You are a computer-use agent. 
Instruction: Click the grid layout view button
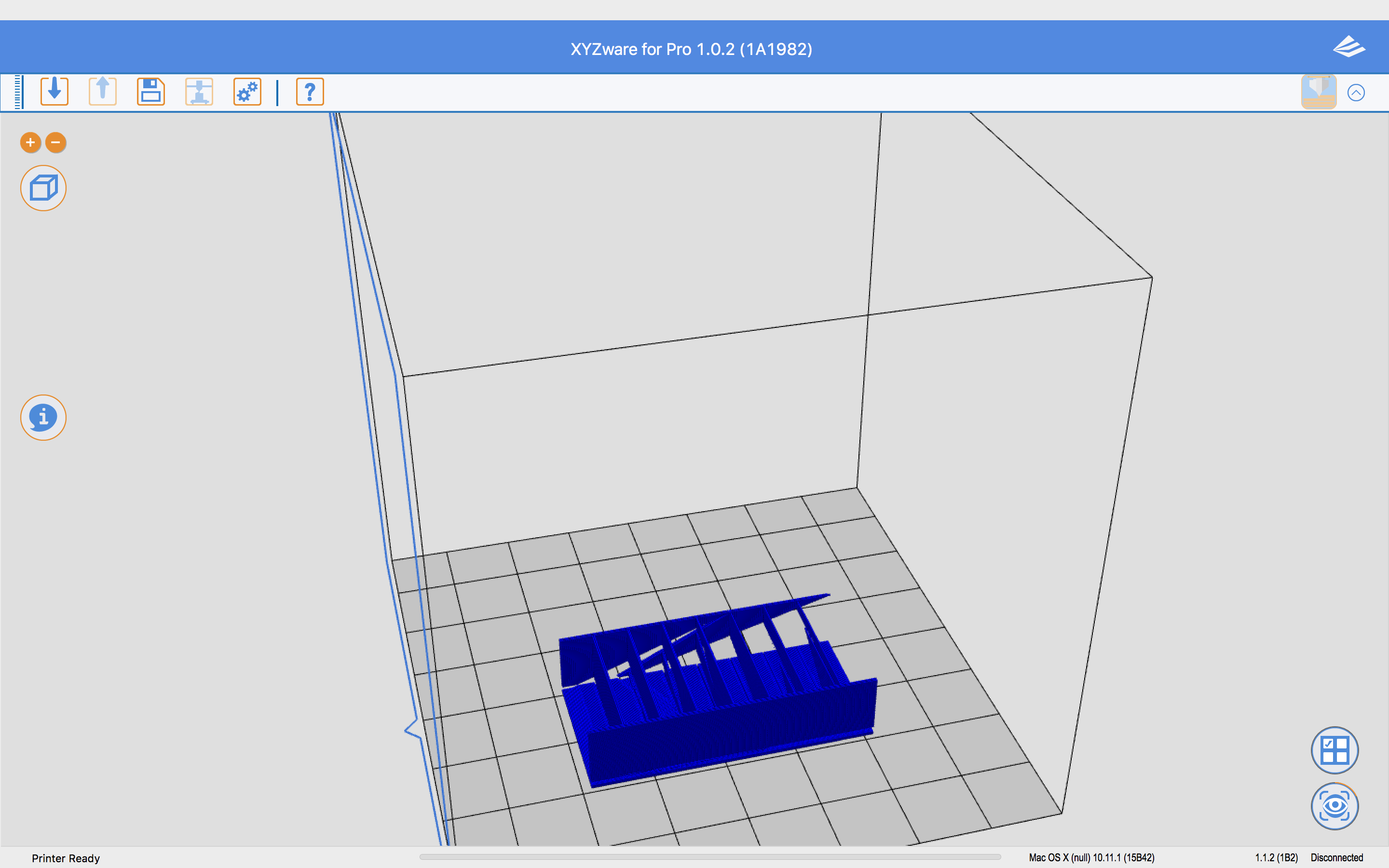(x=1335, y=750)
